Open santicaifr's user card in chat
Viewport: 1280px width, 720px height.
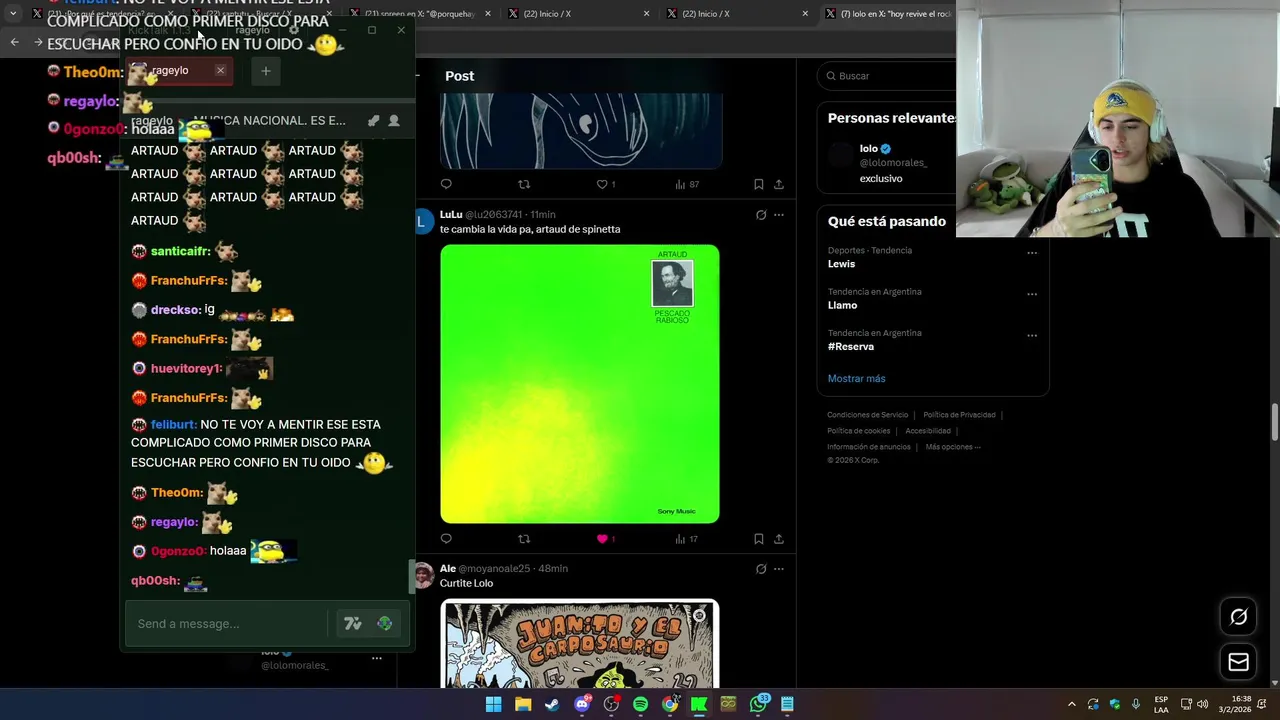click(180, 252)
